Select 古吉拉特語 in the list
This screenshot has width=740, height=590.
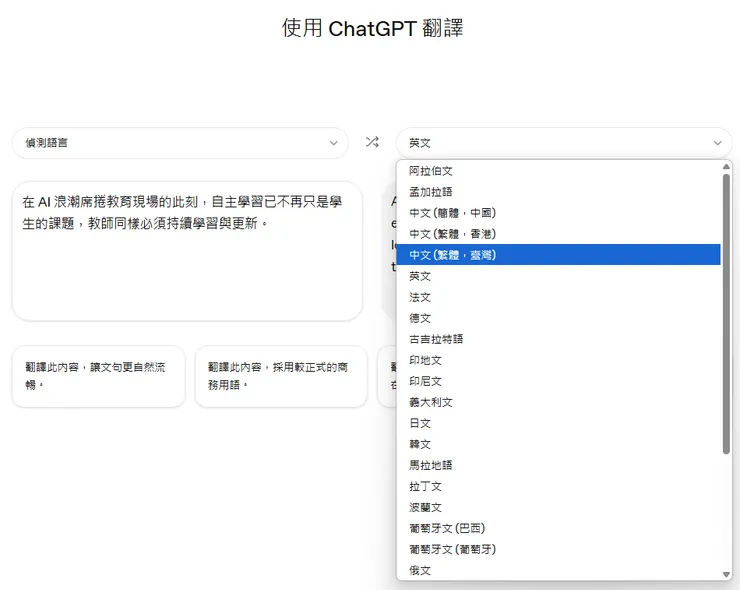(x=559, y=339)
